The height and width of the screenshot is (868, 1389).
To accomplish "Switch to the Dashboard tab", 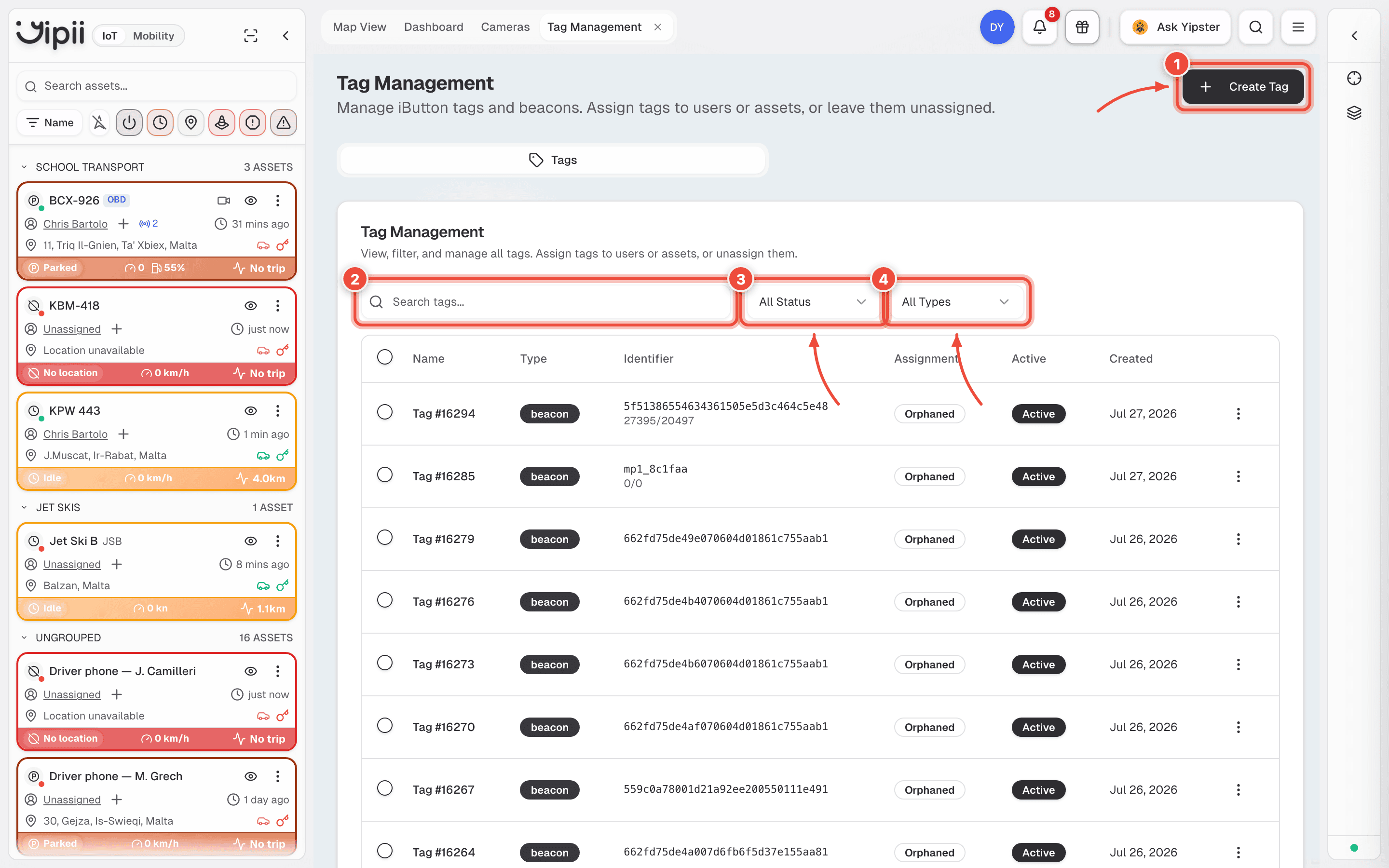I will pyautogui.click(x=434, y=27).
